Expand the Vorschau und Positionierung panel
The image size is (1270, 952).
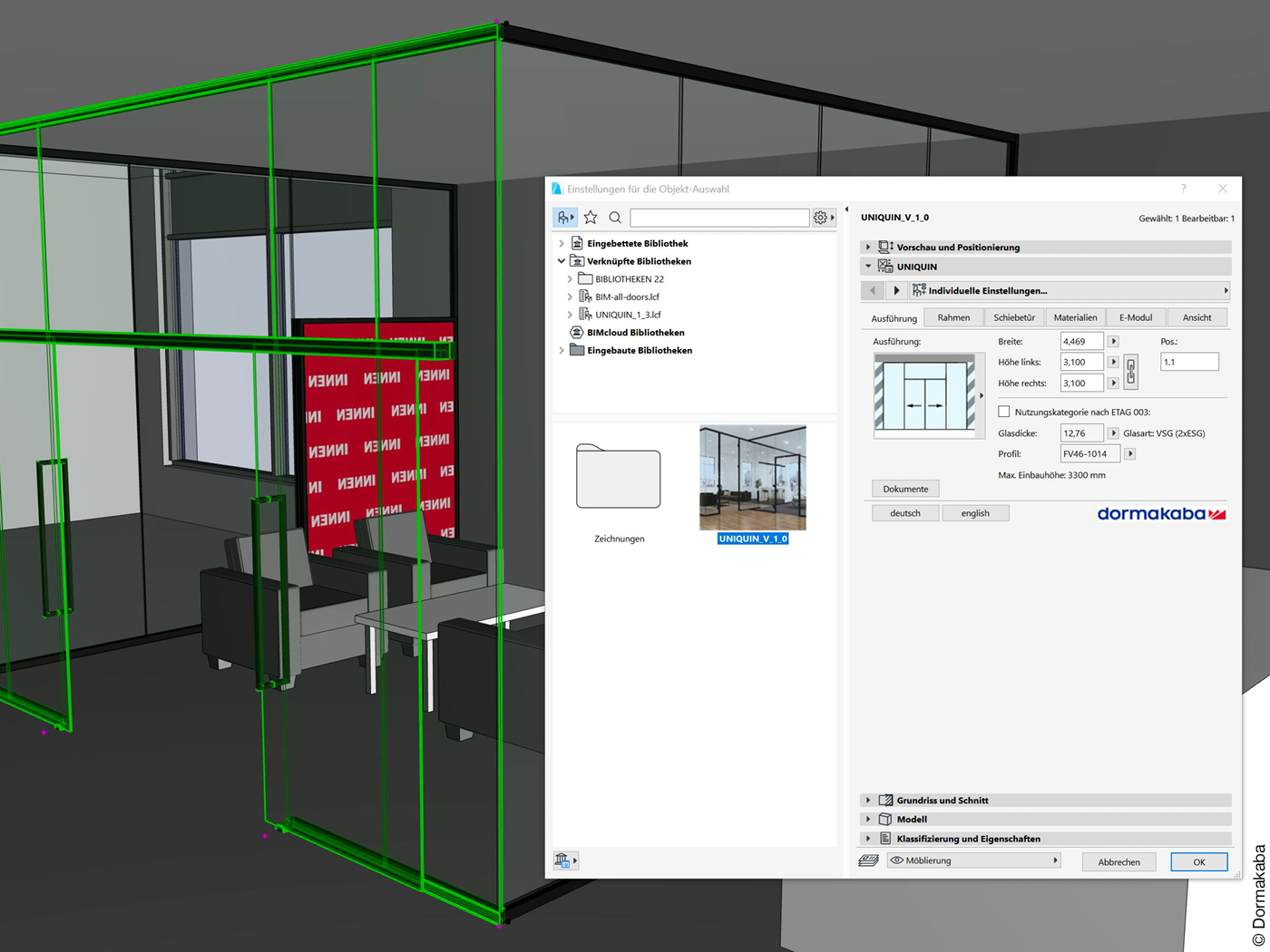tap(868, 248)
